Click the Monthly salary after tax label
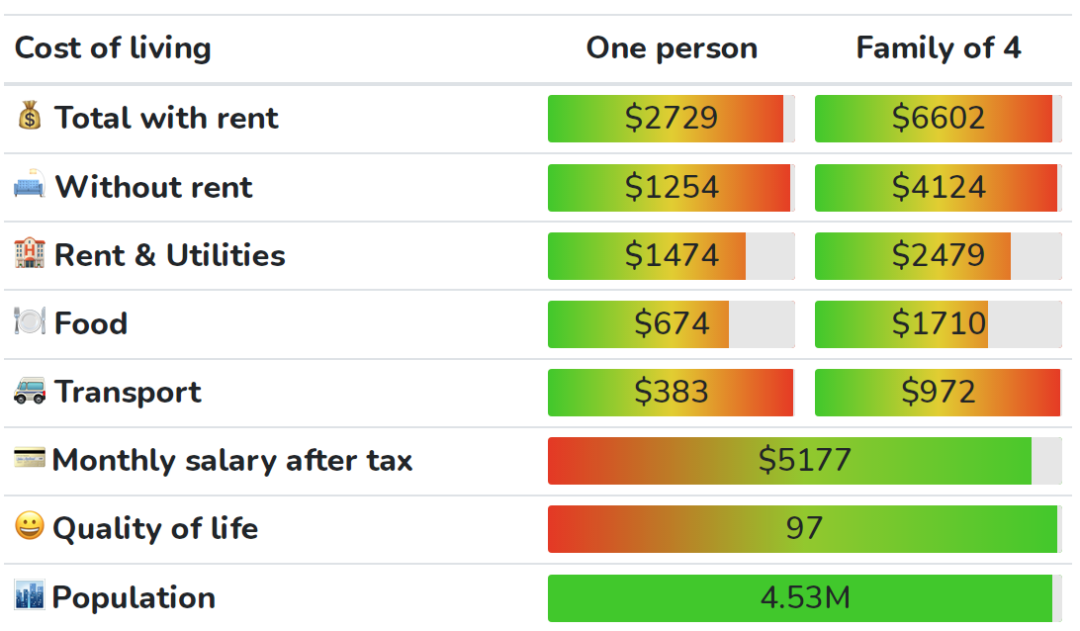 tap(232, 460)
